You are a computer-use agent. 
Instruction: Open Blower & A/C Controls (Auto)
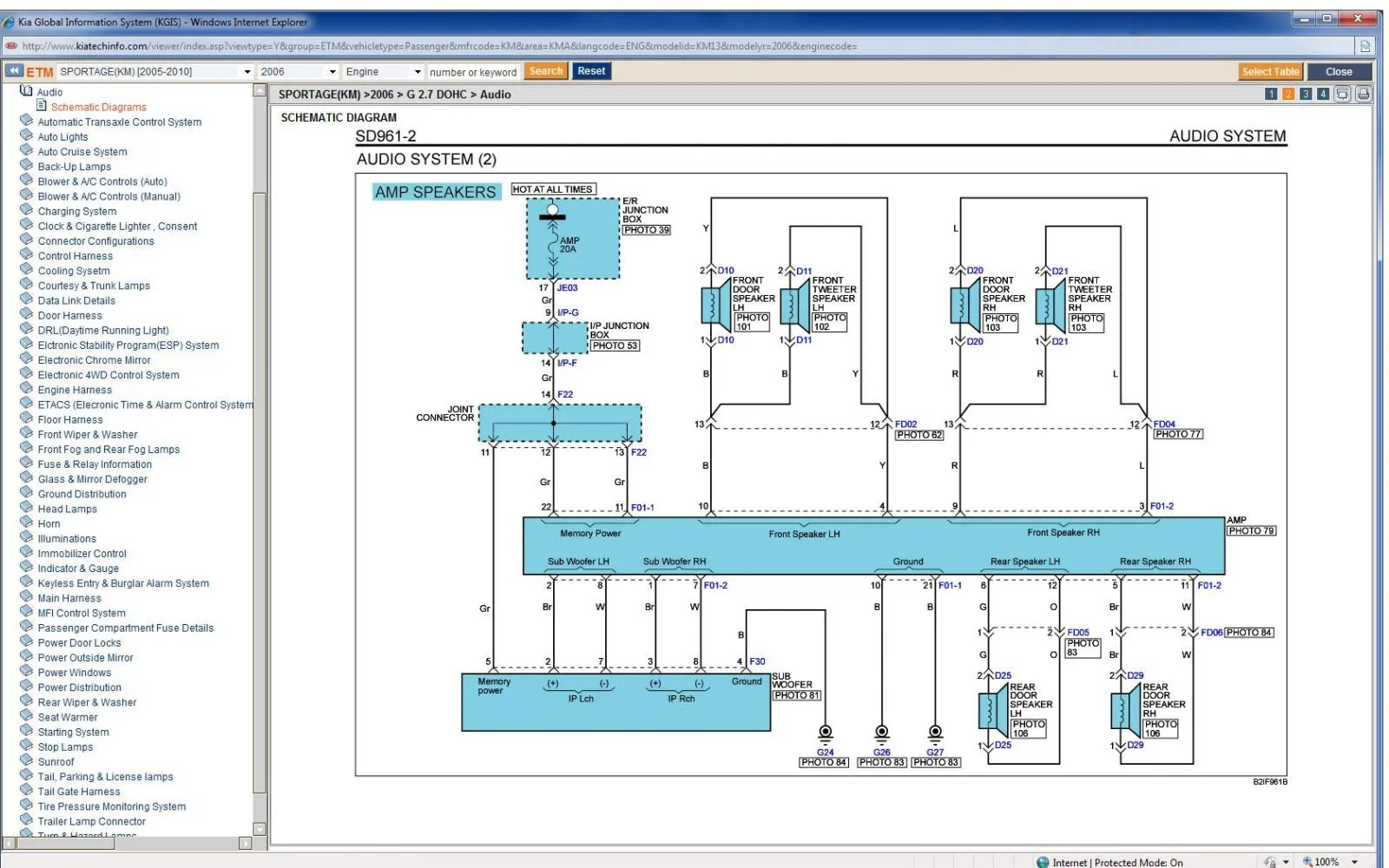coord(102,181)
